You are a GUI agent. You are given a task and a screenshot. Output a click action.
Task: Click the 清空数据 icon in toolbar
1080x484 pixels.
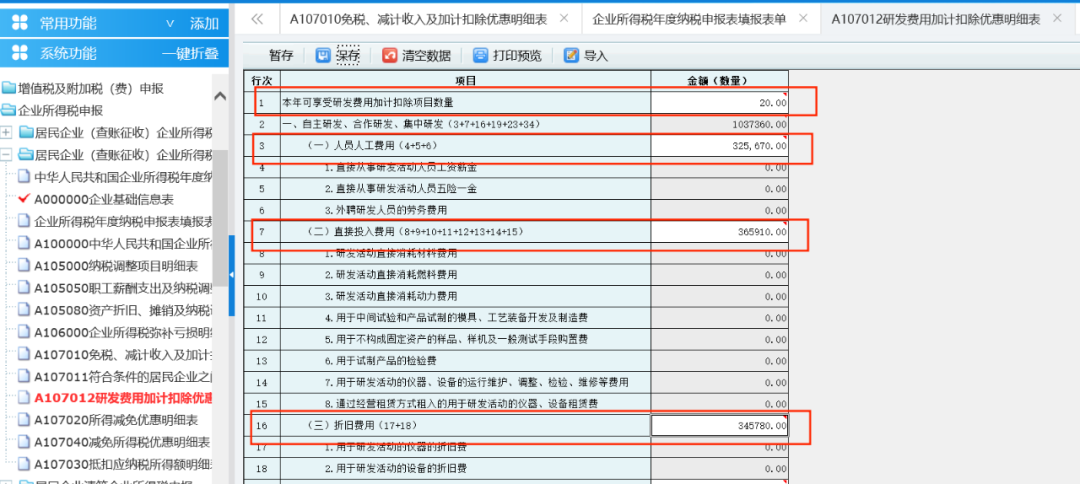[x=389, y=56]
